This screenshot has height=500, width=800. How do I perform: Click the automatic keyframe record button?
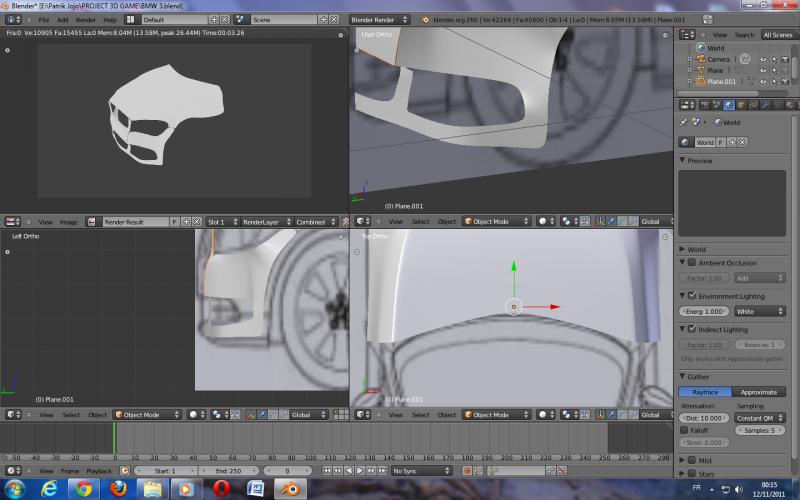pos(467,470)
